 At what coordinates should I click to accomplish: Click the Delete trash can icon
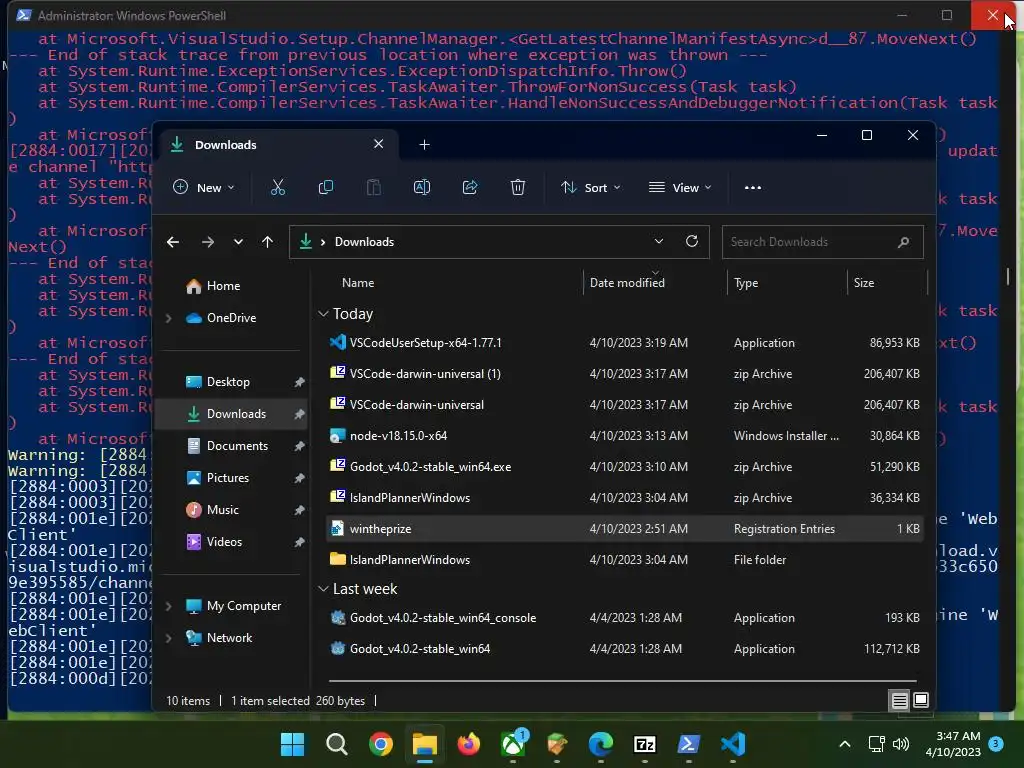(518, 187)
